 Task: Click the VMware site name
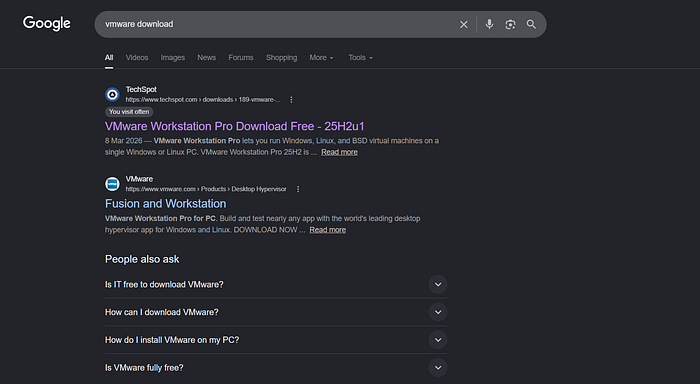tap(139, 179)
